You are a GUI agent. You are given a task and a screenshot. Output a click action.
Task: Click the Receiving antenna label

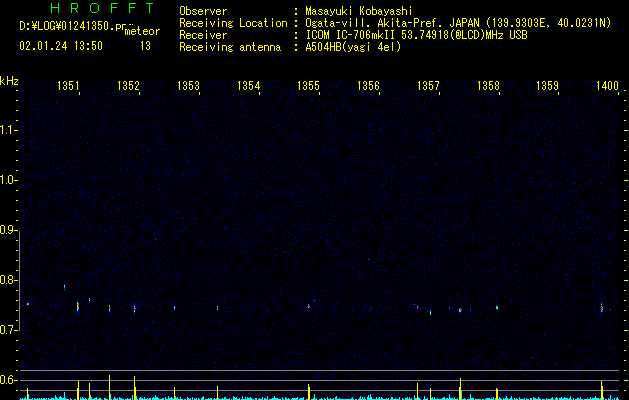[230, 47]
